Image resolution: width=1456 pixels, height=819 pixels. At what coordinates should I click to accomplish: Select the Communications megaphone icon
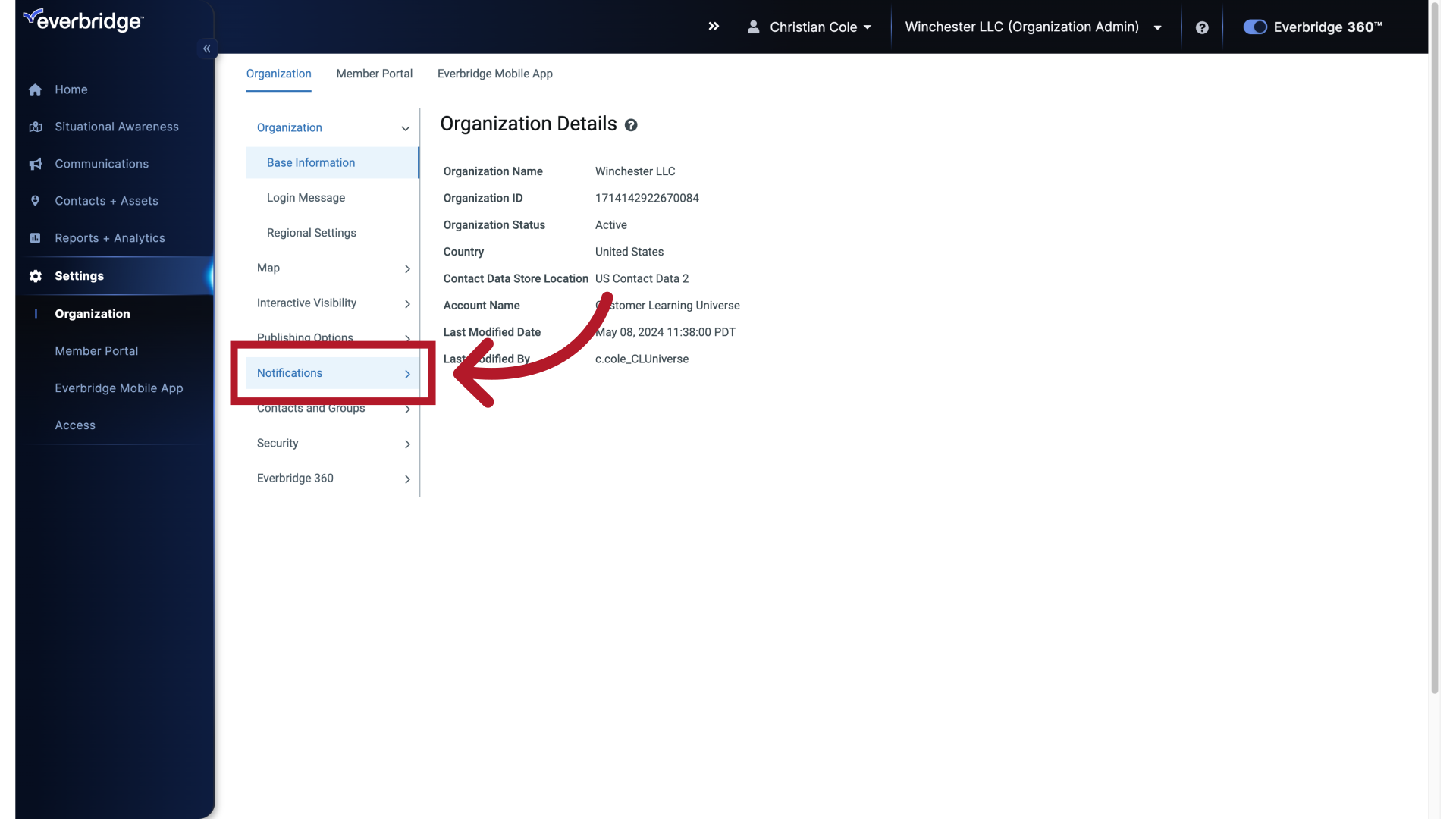click(35, 164)
